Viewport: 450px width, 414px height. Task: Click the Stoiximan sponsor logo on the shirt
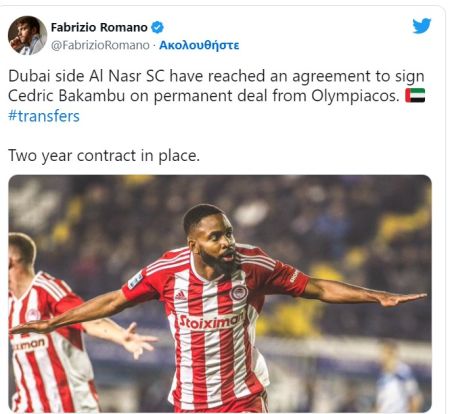point(211,321)
